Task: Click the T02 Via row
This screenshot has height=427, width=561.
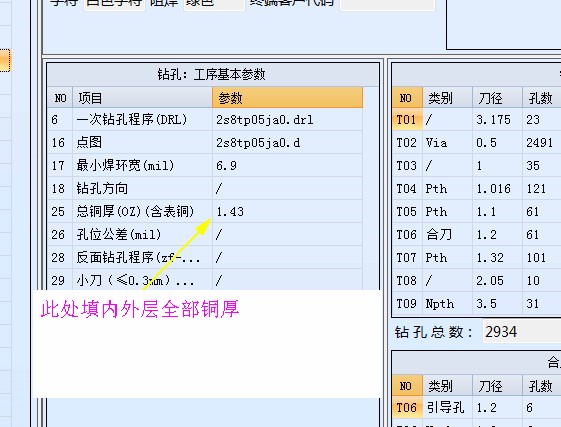Action: coord(477,142)
